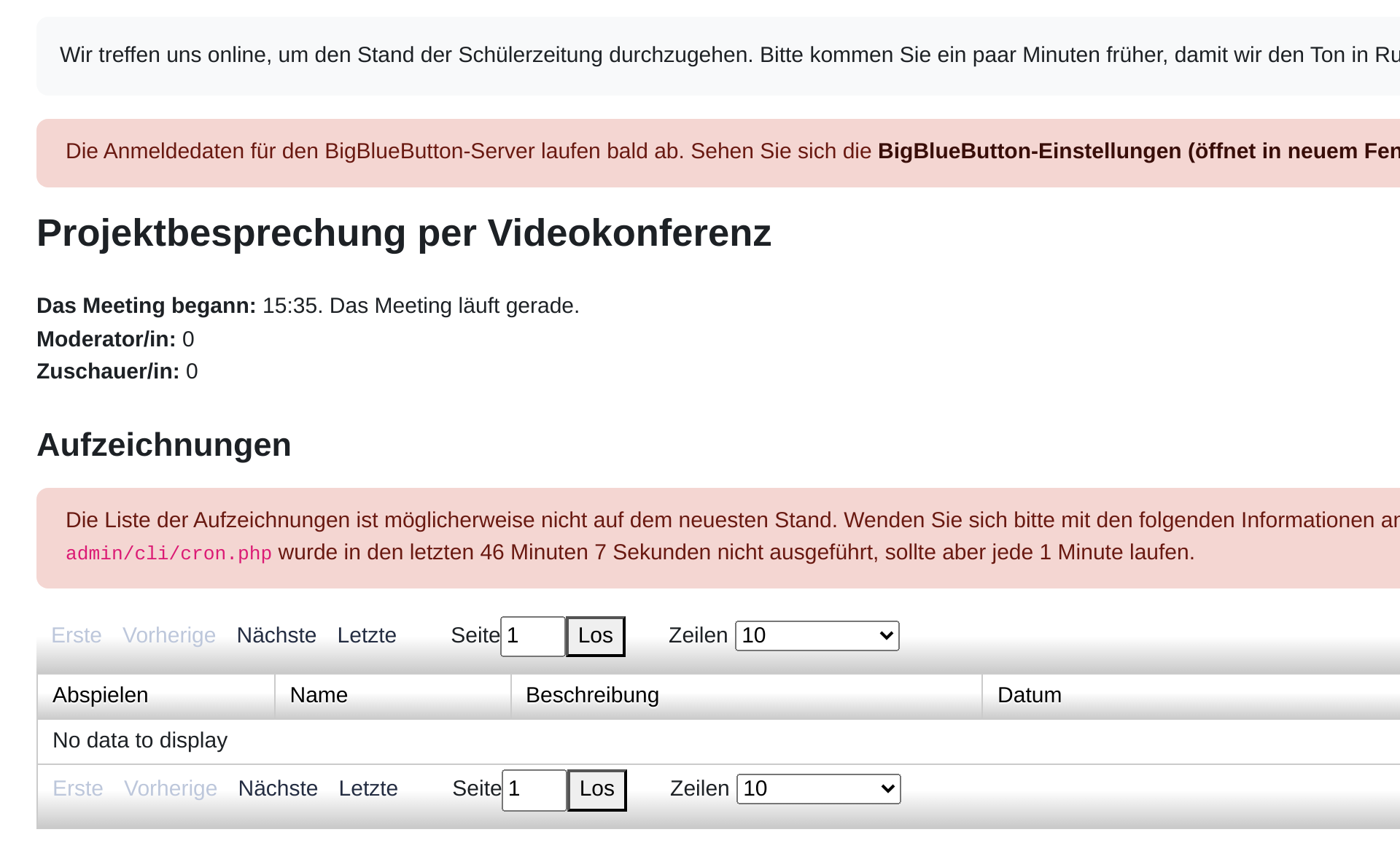Screen dimensions: 1400x843
Task: Click bottom 'Erste' pagination link
Action: [78, 788]
